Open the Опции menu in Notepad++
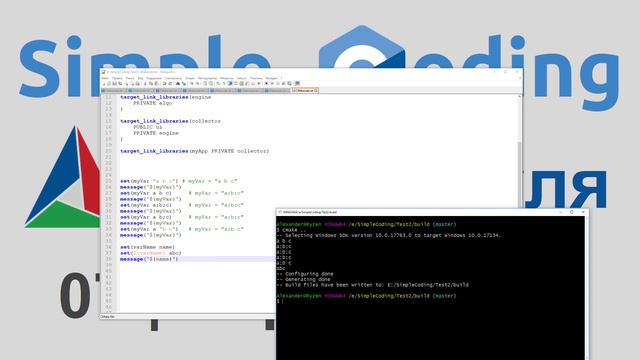The width and height of the screenshot is (640, 360). [x=190, y=78]
